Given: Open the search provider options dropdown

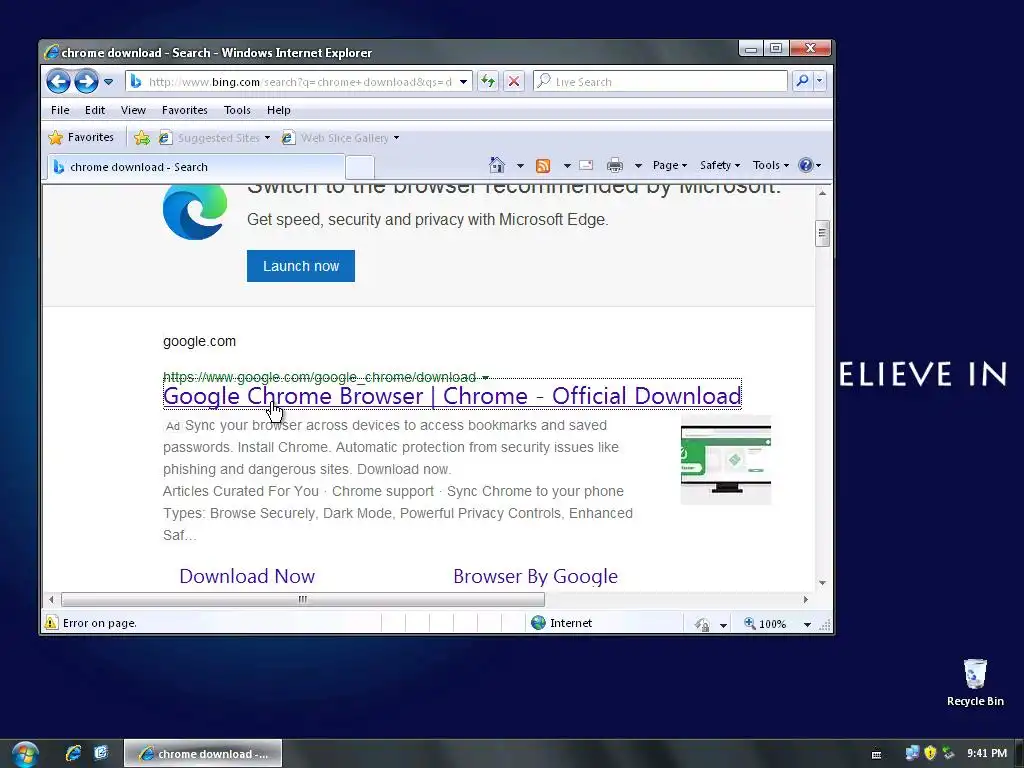Looking at the screenshot, I should 820,81.
